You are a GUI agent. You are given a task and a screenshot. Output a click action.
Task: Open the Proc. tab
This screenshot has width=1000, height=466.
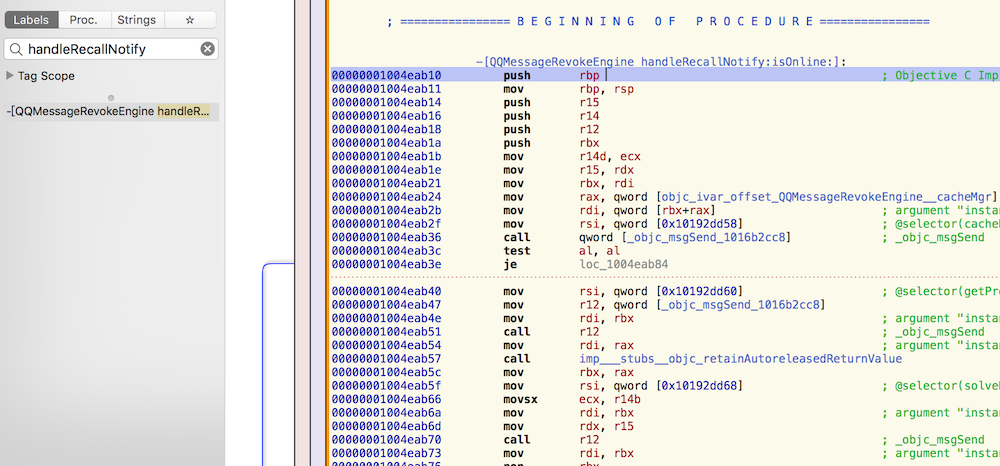tap(83, 20)
